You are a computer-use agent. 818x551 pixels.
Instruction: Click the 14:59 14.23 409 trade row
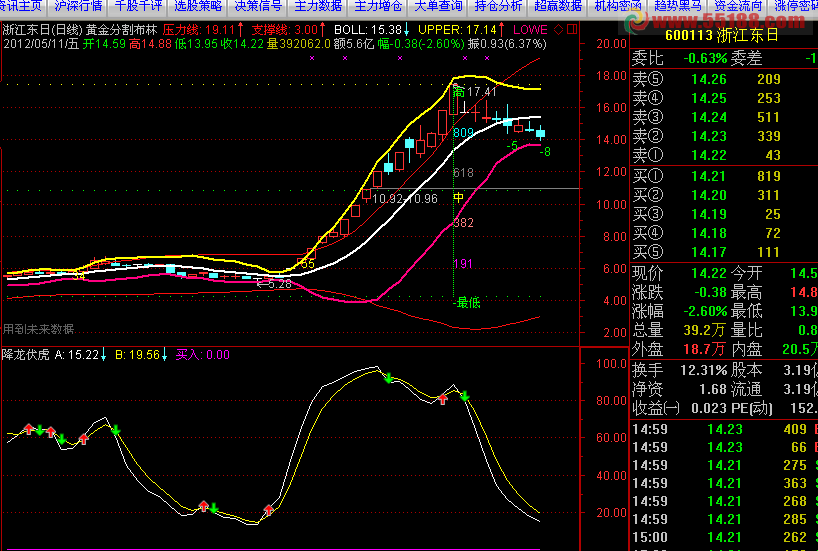tap(724, 429)
